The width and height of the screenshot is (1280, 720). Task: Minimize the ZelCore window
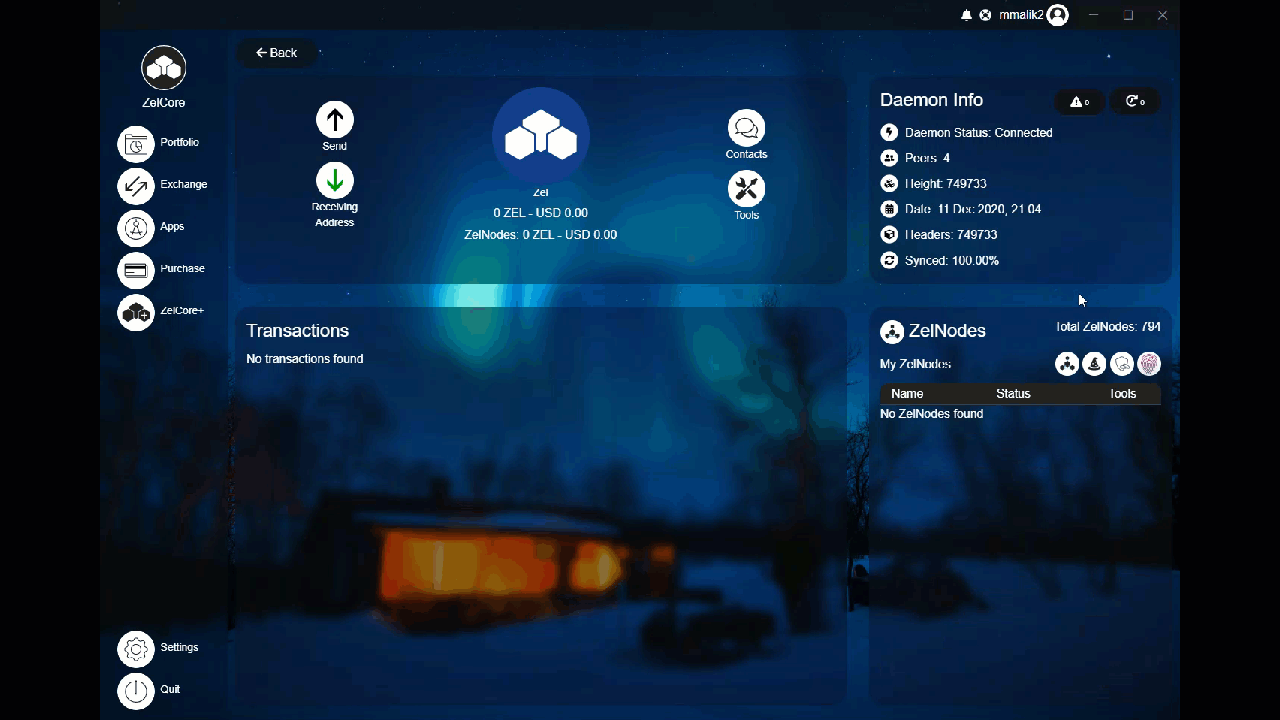(x=1094, y=15)
